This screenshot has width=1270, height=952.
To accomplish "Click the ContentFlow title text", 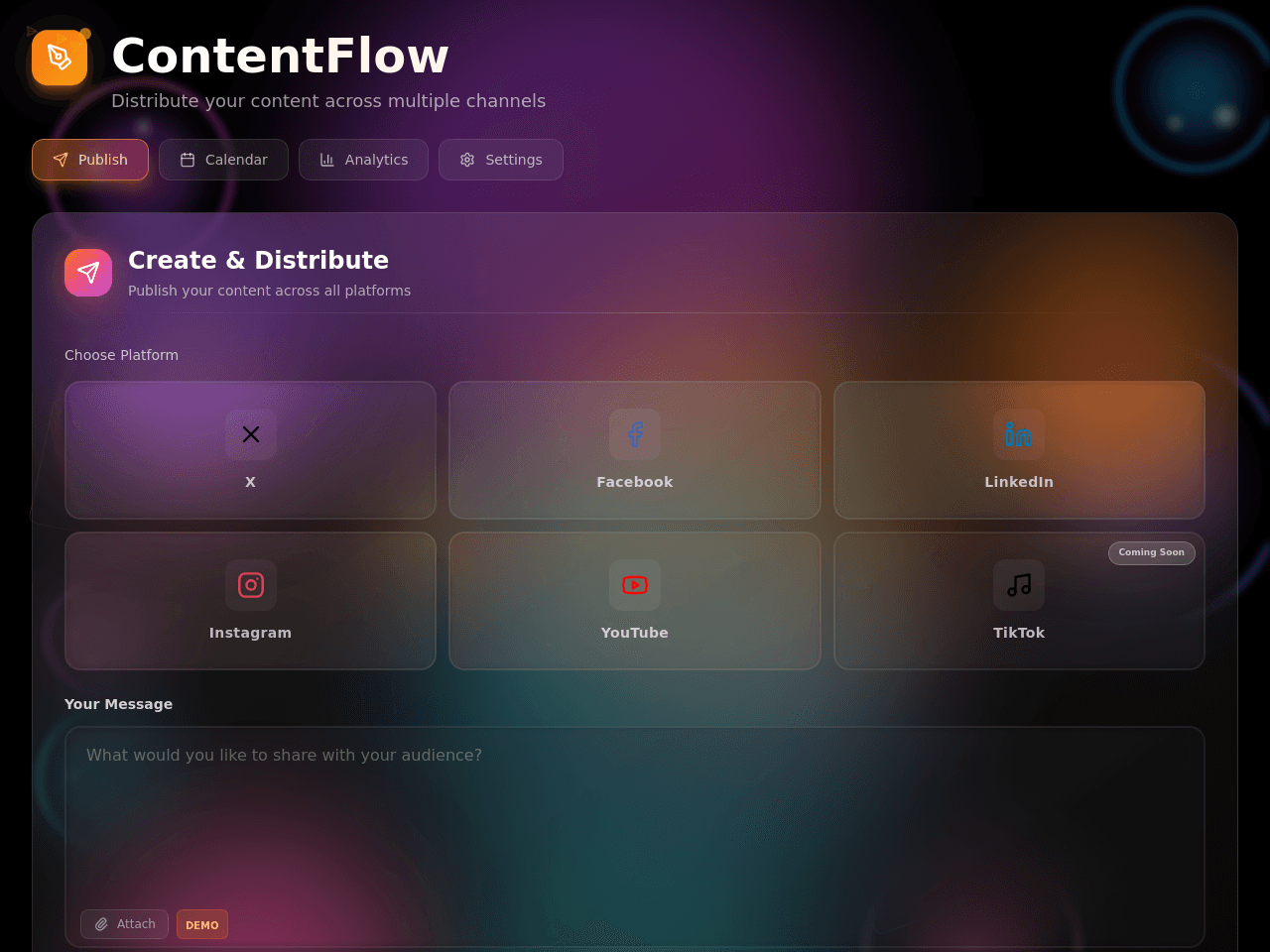I will [280, 56].
